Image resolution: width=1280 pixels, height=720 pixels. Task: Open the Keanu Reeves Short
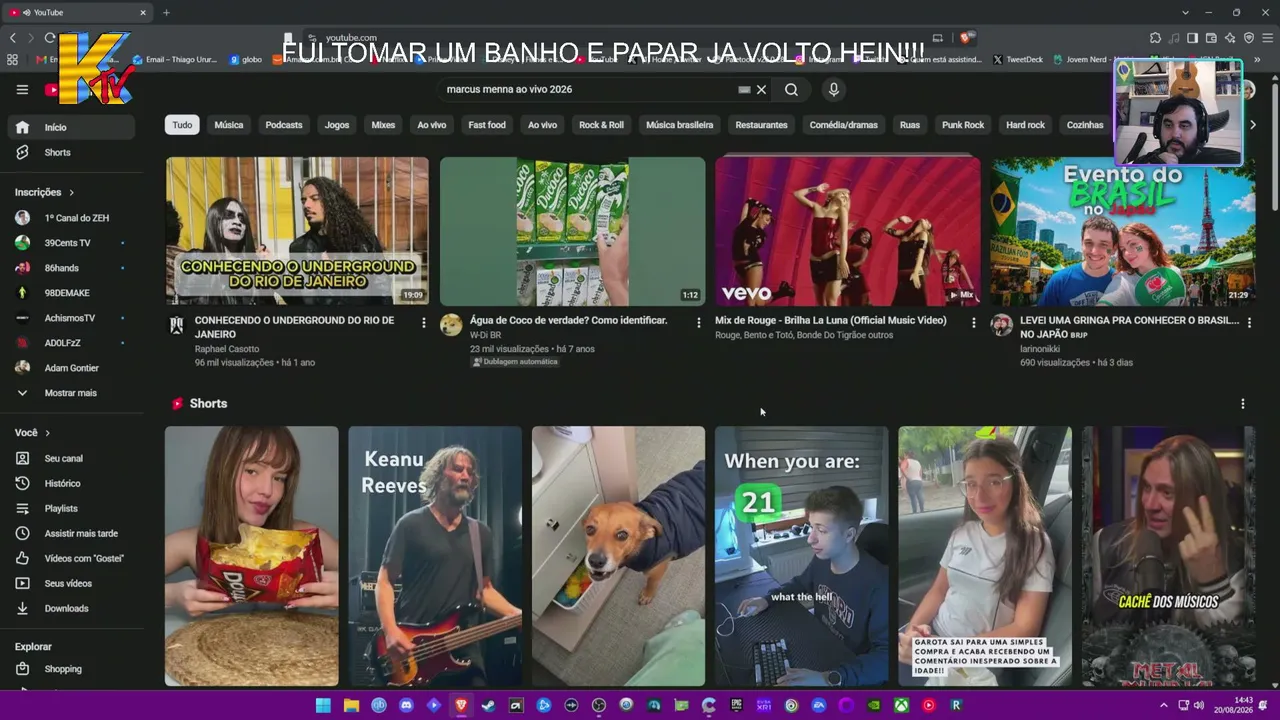[435, 556]
